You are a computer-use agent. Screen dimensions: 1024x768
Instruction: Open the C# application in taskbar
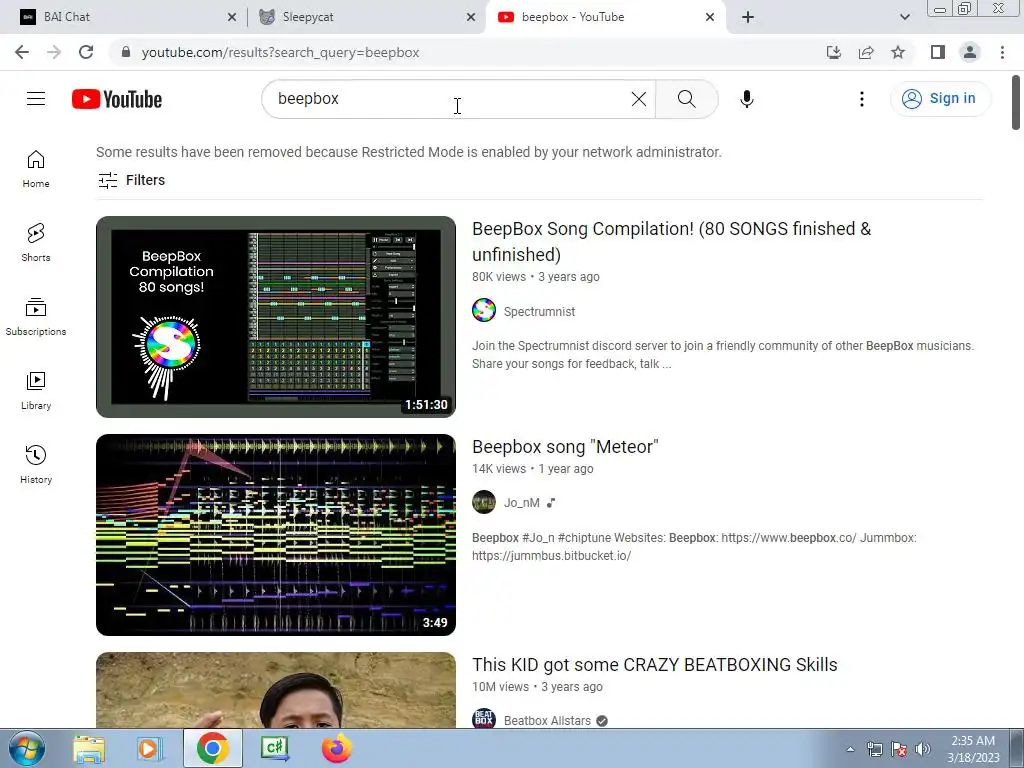pyautogui.click(x=274, y=748)
